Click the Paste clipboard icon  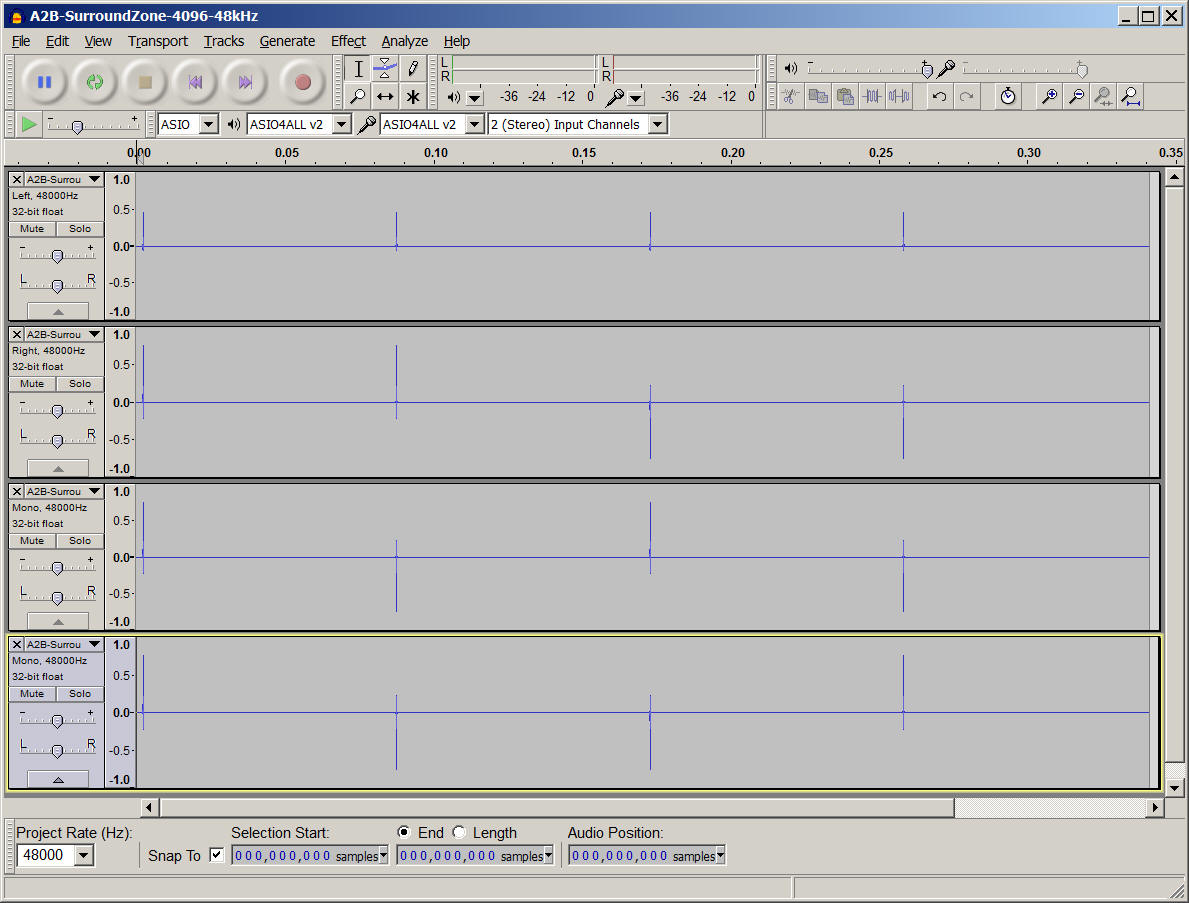point(845,96)
